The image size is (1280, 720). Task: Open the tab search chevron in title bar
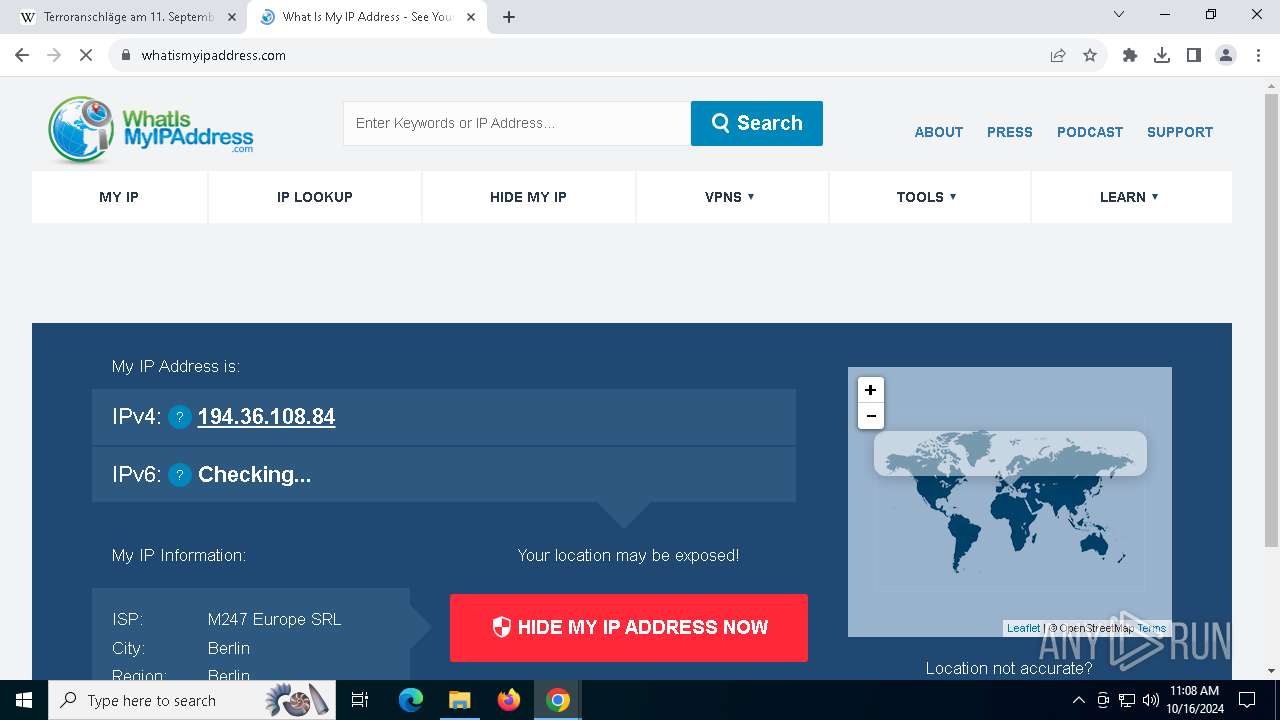pos(1119,14)
